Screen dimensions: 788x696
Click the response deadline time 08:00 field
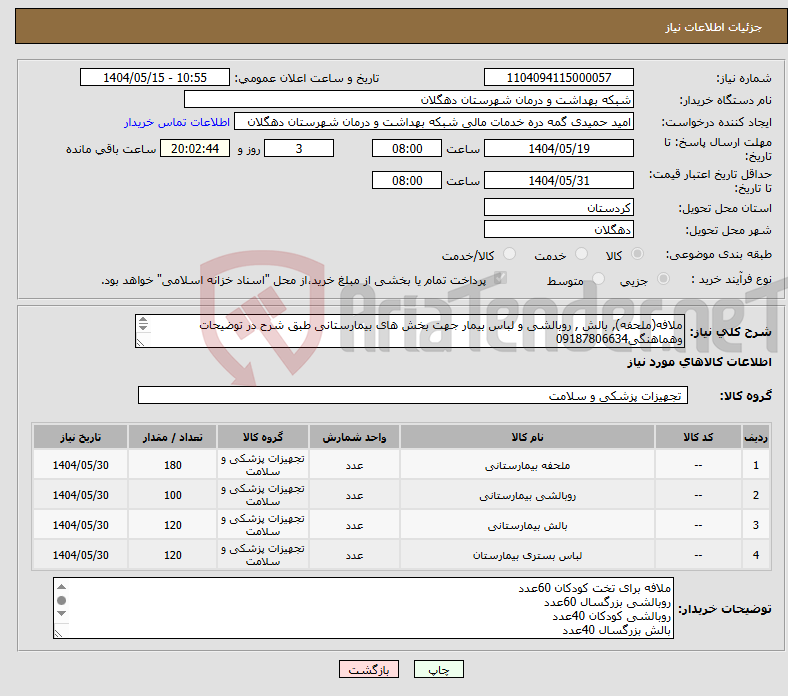(407, 148)
